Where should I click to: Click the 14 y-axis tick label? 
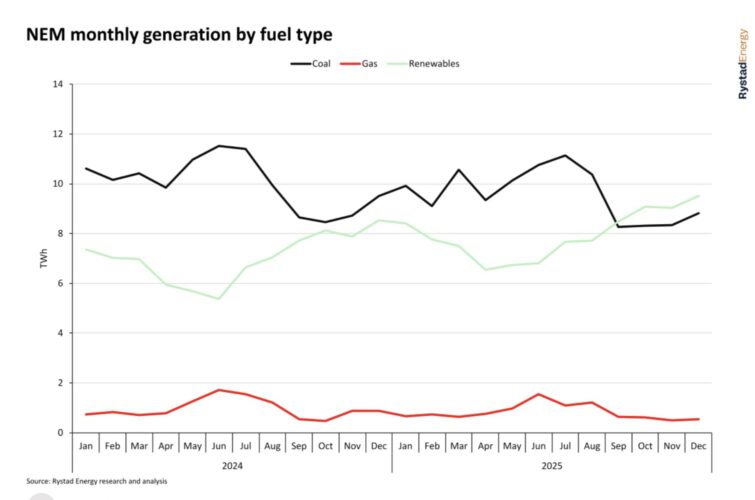pos(58,85)
